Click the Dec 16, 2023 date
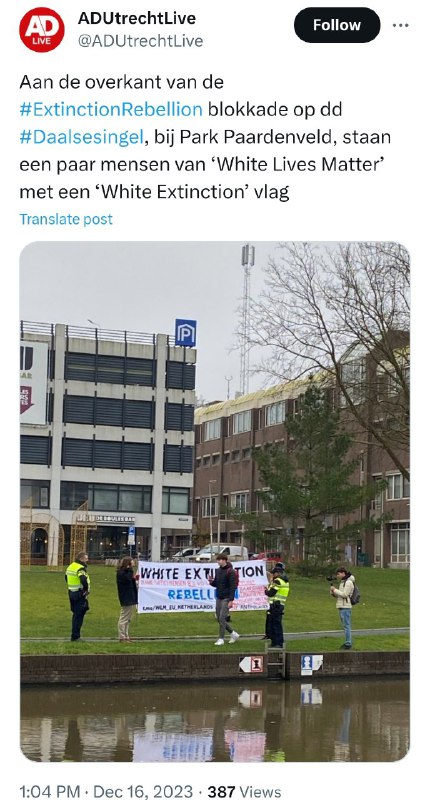Screen dimensions: 430x800 (143, 791)
